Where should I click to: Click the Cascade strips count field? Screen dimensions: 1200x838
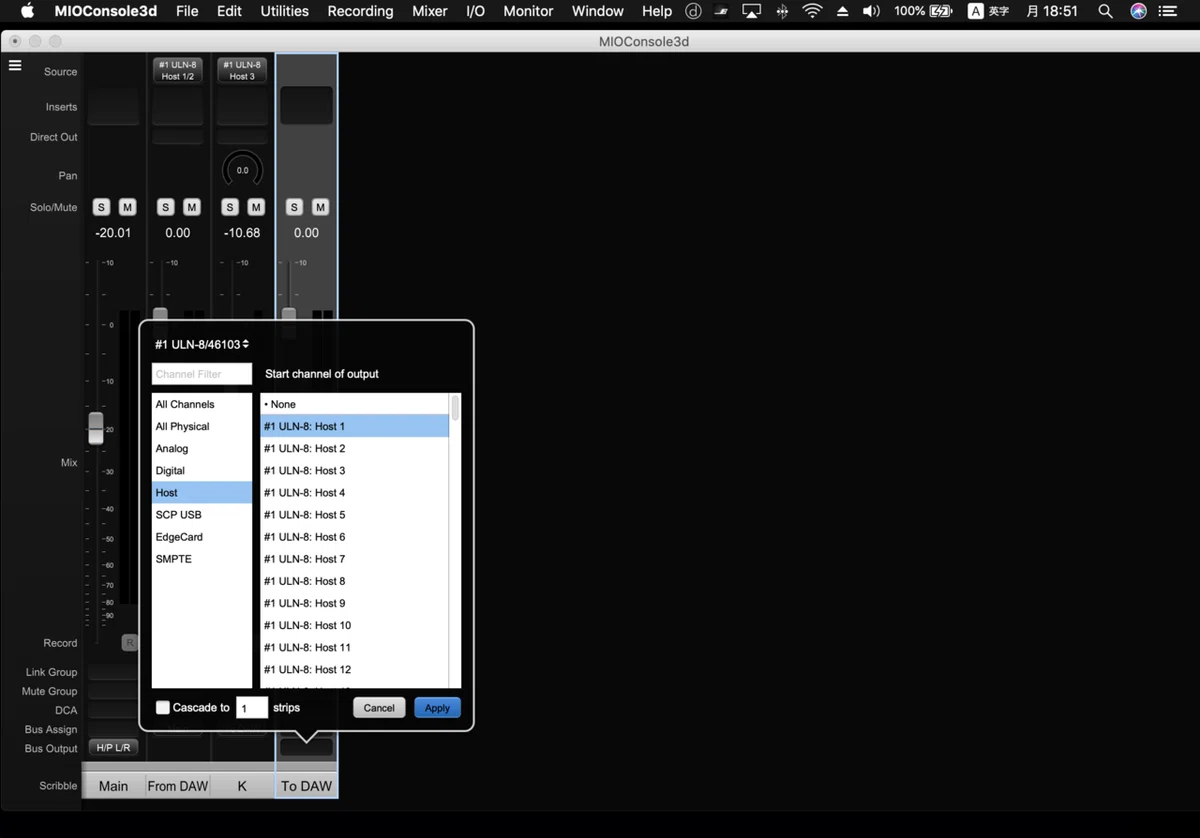[x=252, y=707]
